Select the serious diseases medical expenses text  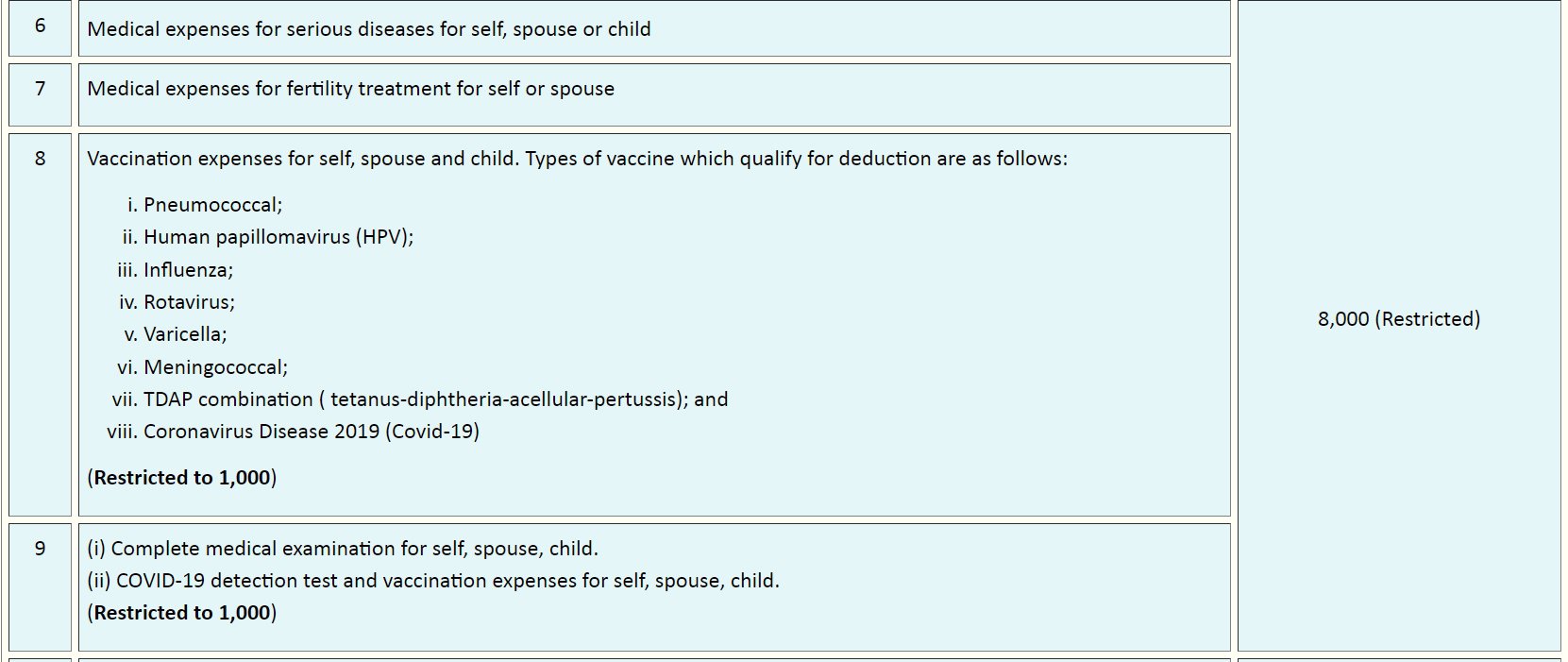tap(368, 29)
